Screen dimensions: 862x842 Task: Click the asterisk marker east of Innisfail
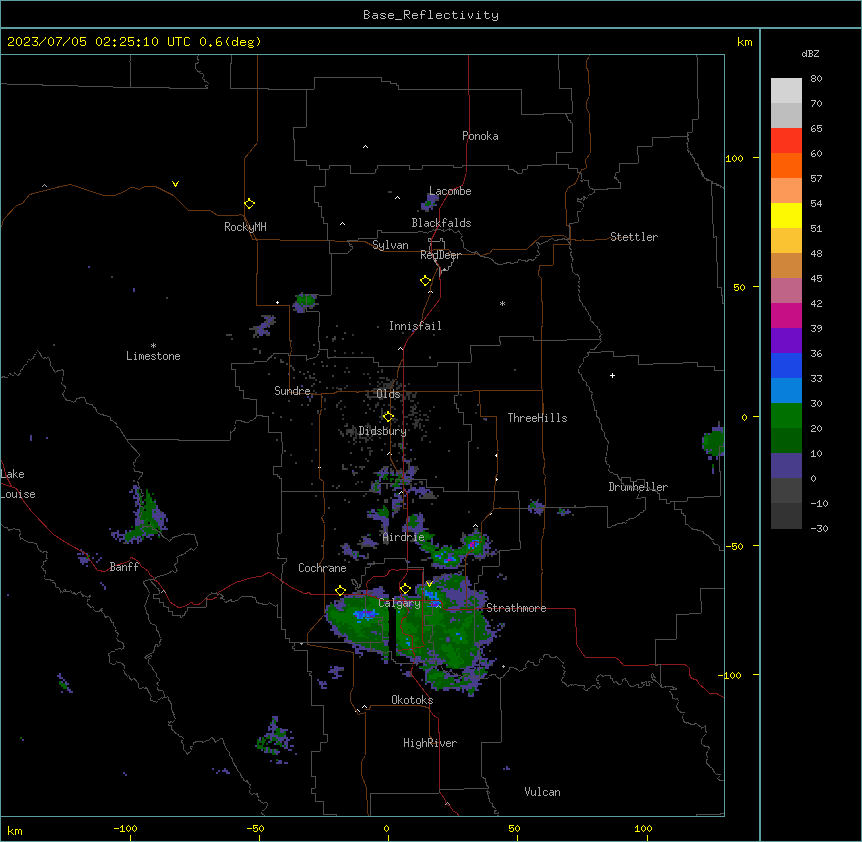coord(502,303)
